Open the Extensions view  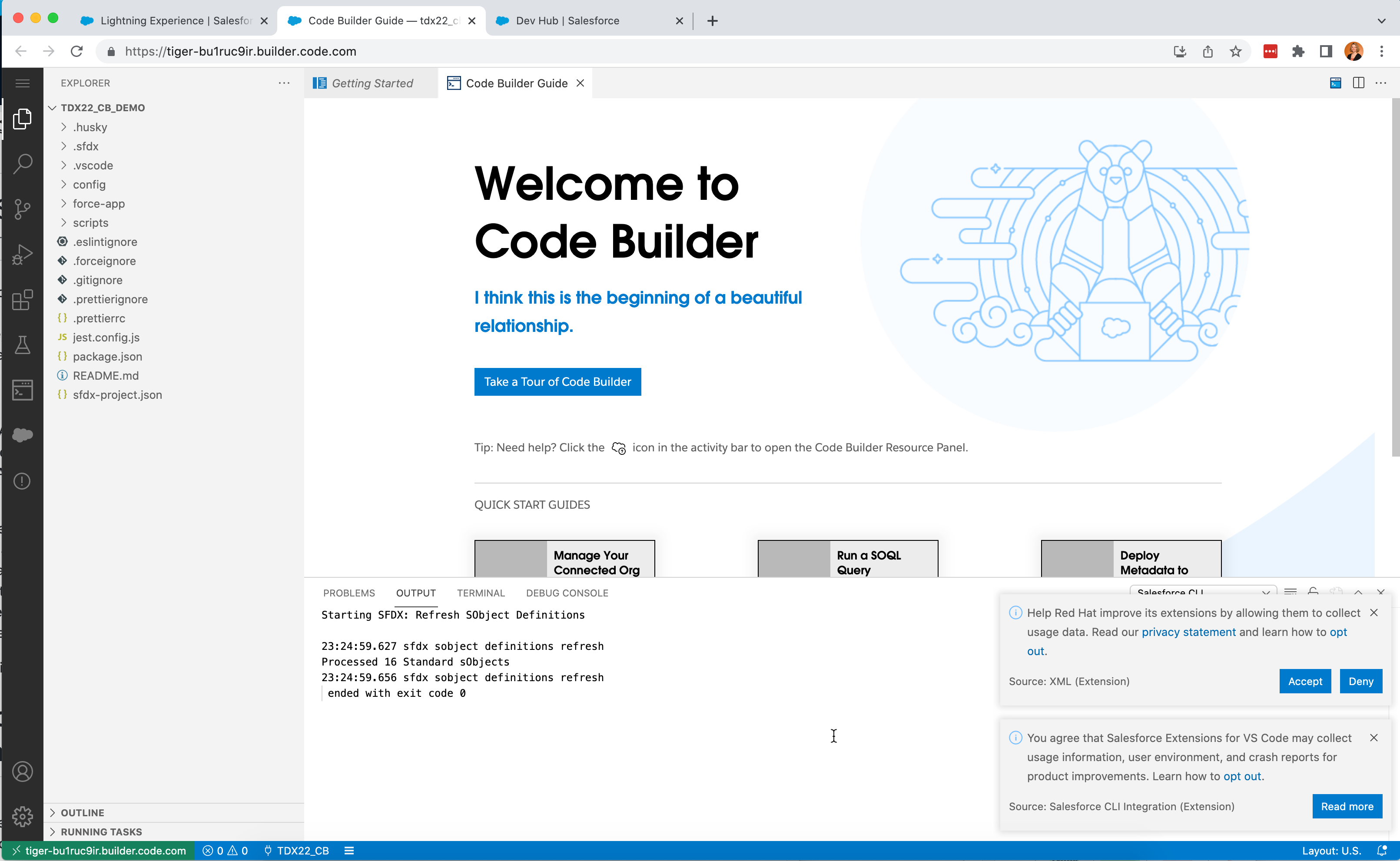[23, 300]
